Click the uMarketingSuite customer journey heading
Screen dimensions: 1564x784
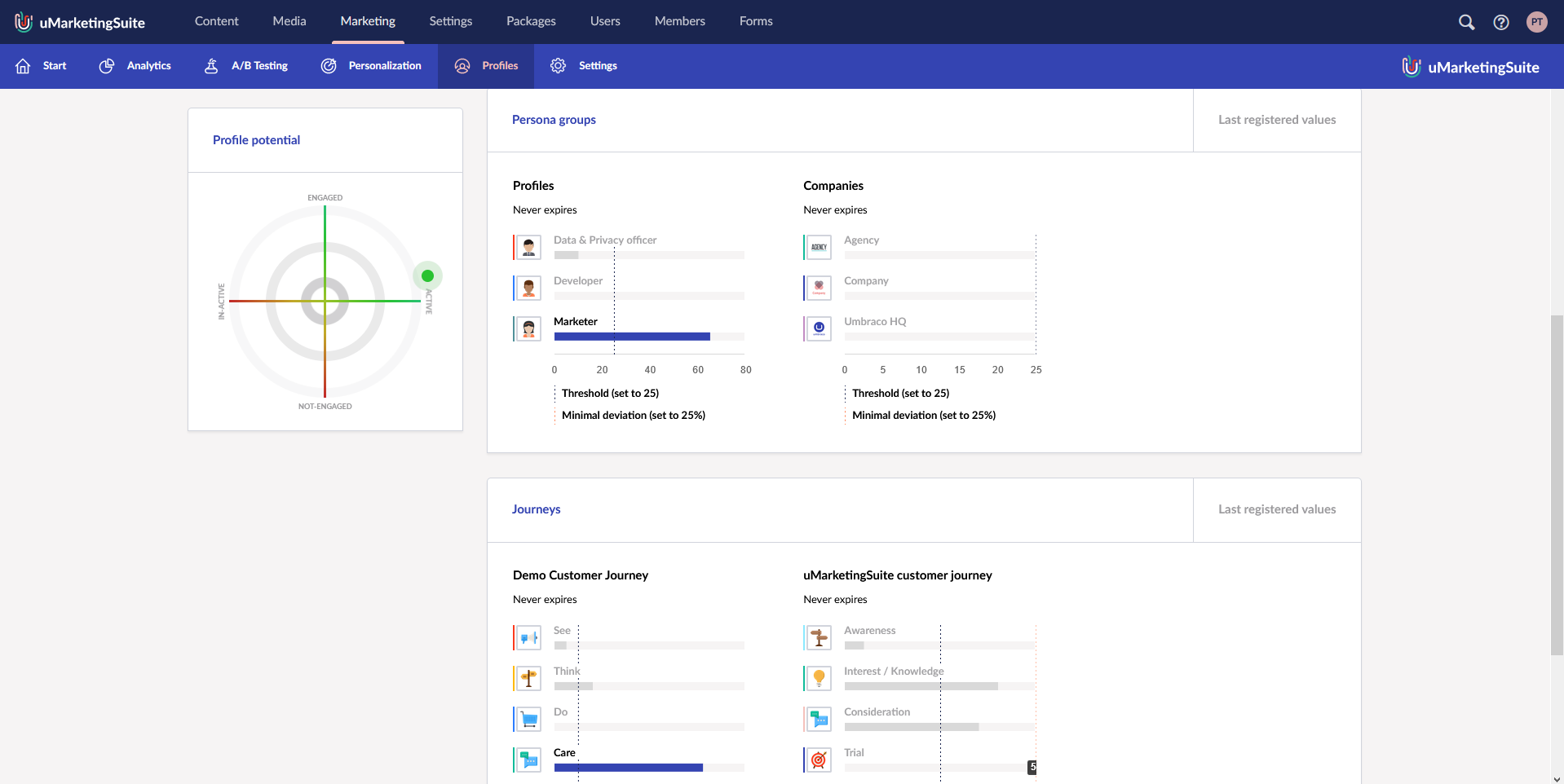[898, 575]
